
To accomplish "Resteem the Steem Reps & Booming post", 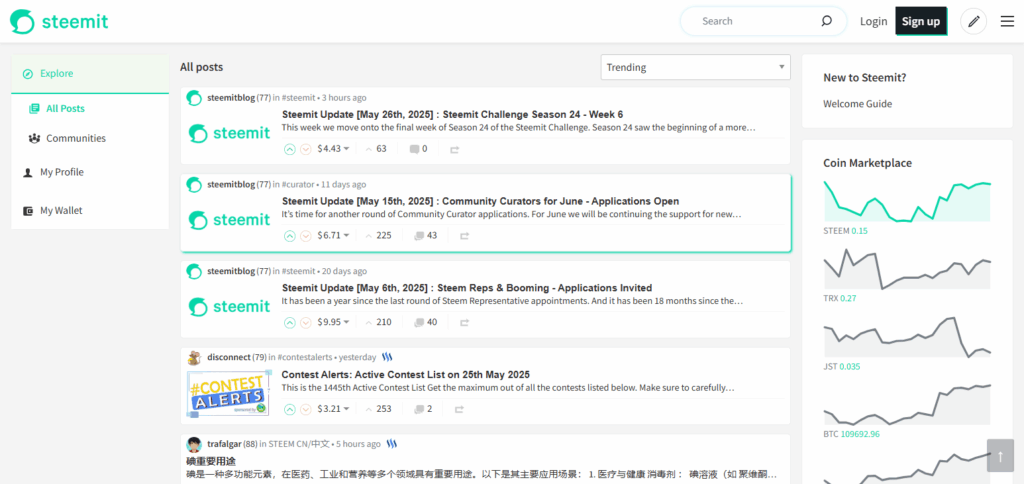I will coord(463,323).
